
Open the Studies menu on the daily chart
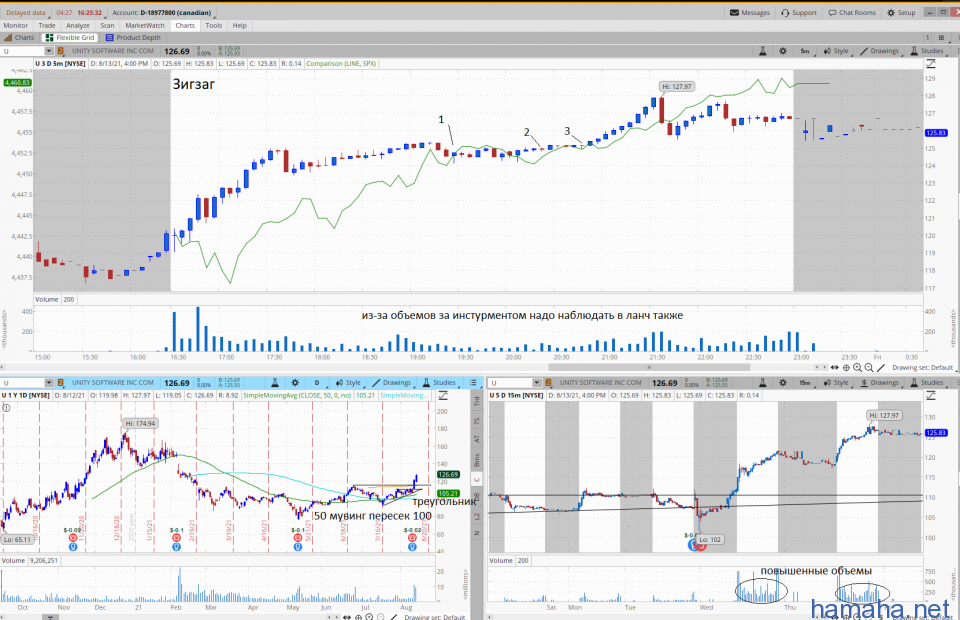click(x=440, y=383)
